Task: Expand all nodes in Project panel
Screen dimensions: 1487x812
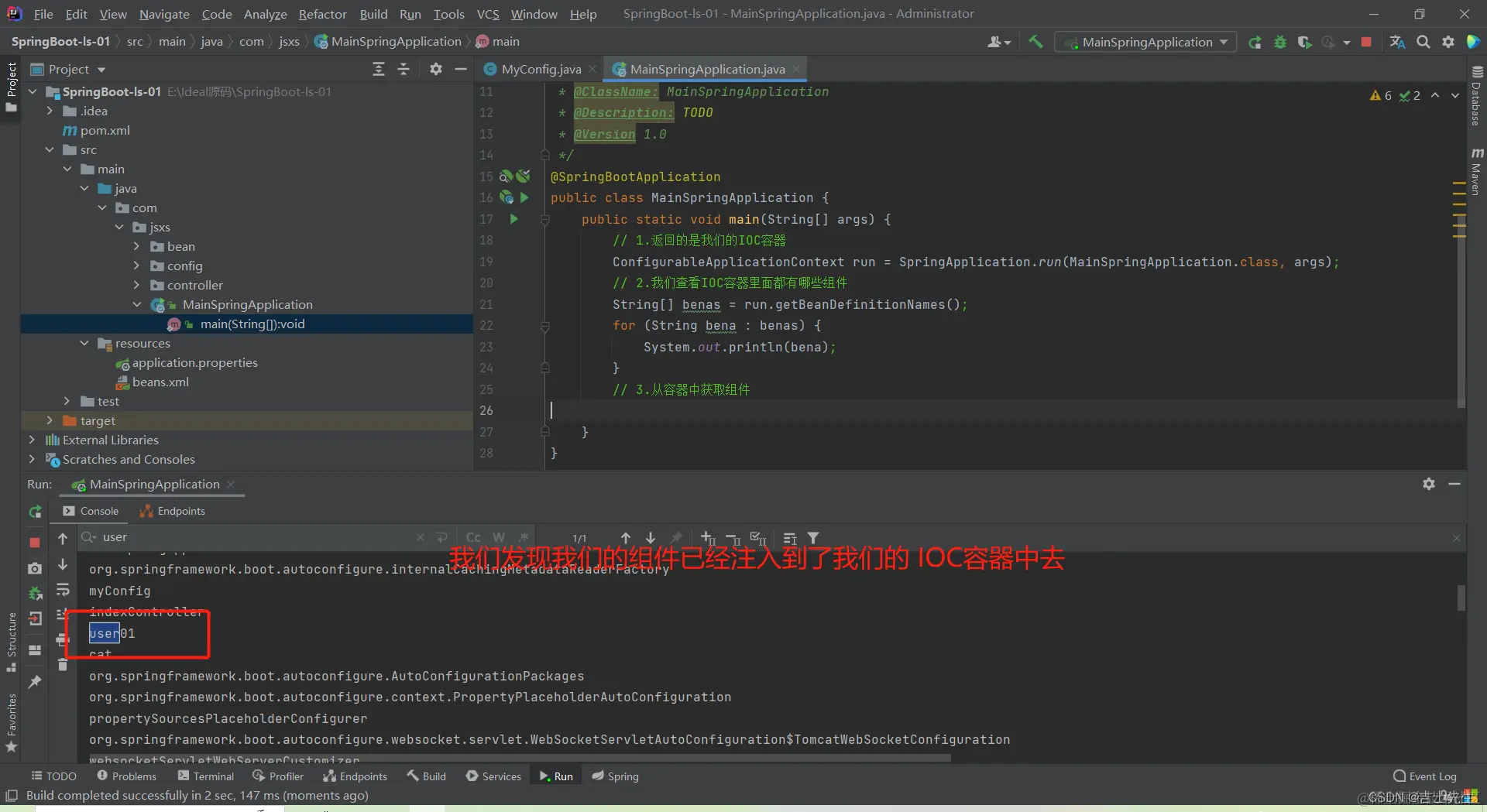Action: point(379,69)
